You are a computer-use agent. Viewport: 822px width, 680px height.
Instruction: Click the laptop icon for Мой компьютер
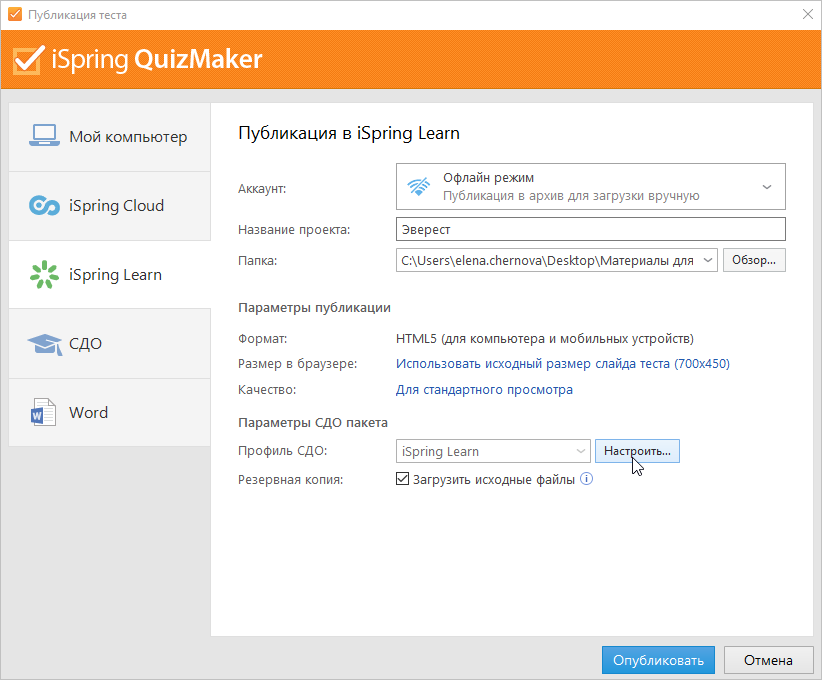[44, 136]
